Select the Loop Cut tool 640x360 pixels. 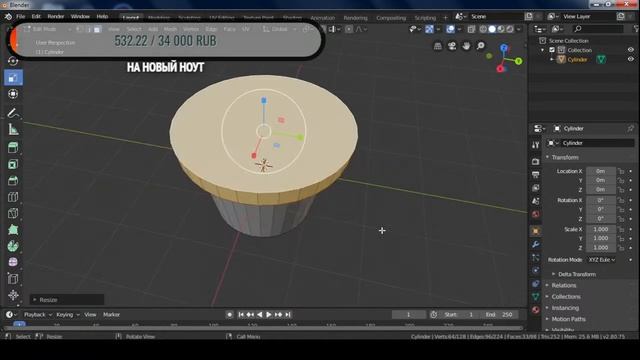pyautogui.click(x=13, y=197)
